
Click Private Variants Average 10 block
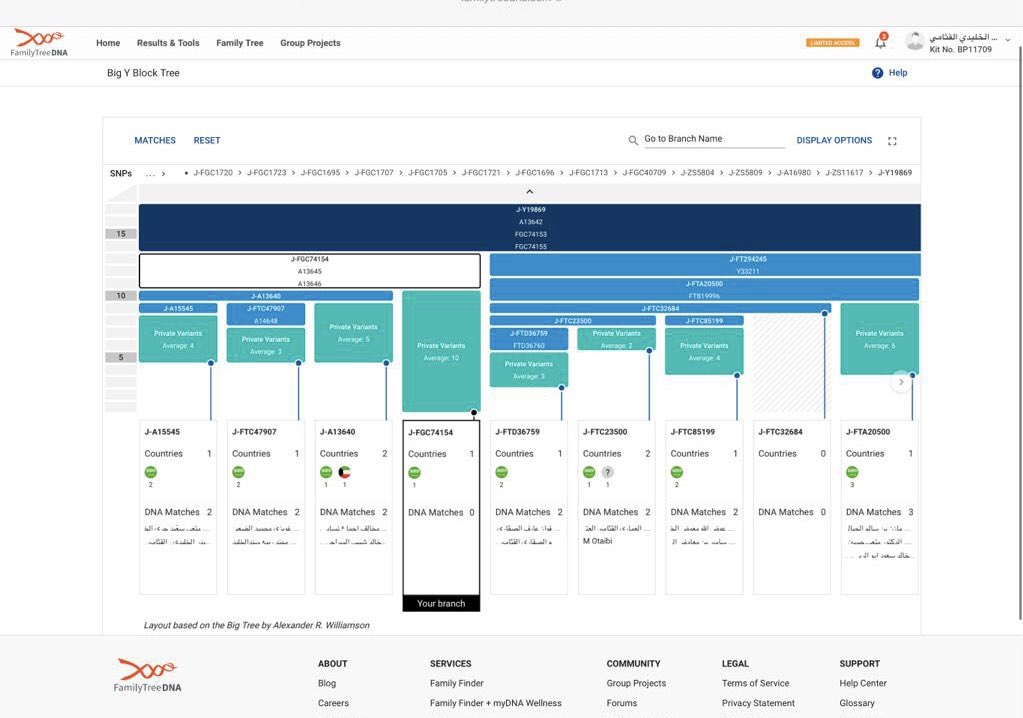[441, 352]
